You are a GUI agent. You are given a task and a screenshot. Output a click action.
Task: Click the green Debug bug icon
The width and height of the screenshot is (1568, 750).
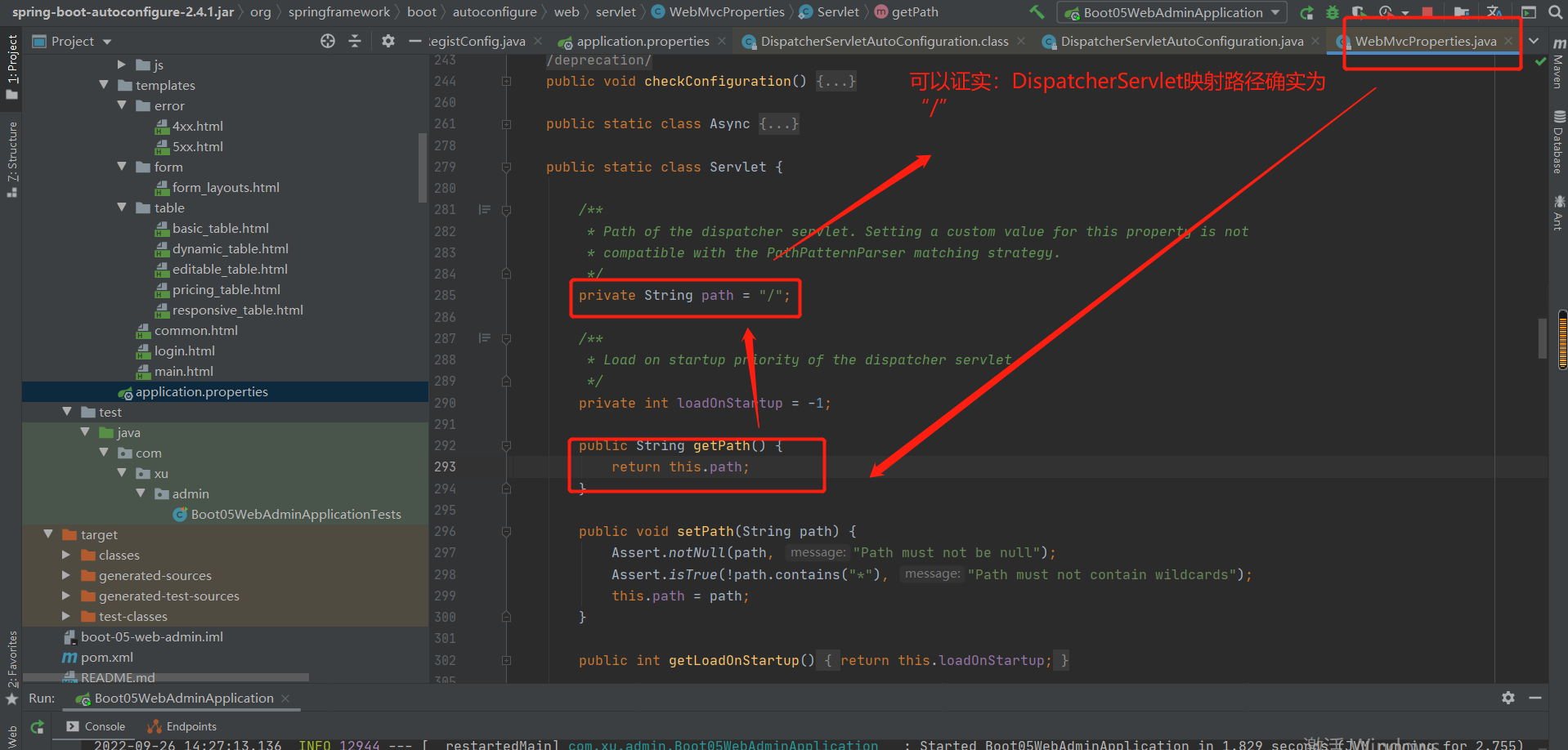1333,12
